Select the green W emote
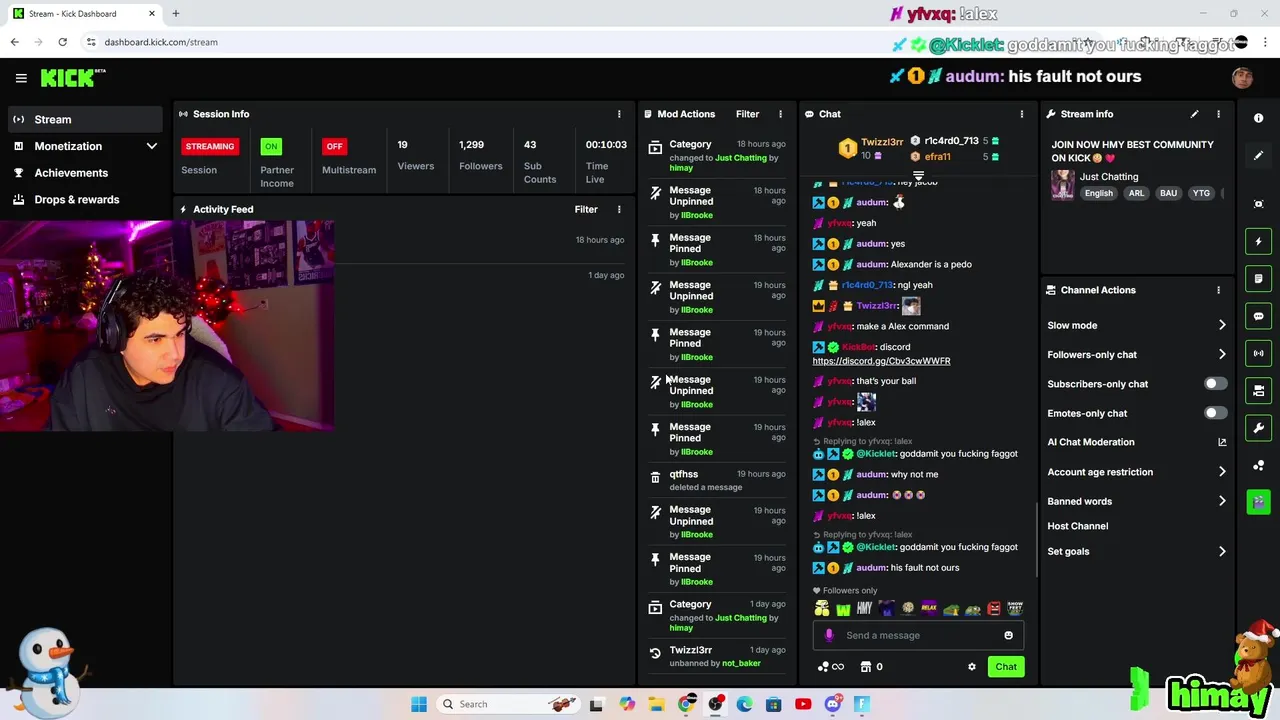The width and height of the screenshot is (1280, 720). [x=843, y=609]
